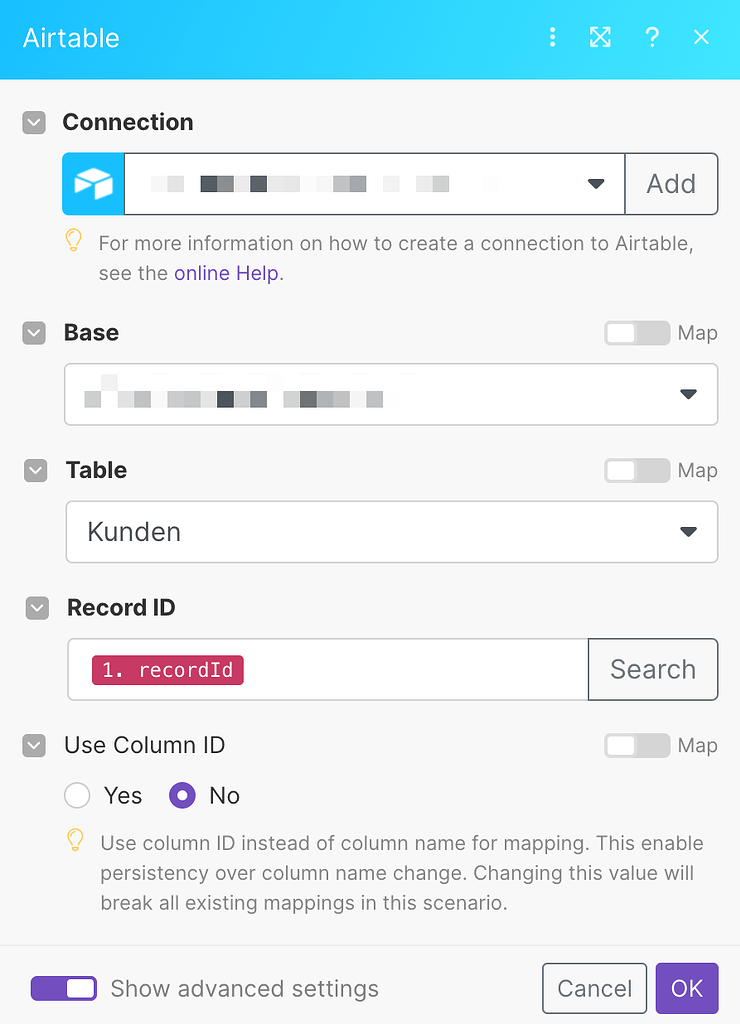This screenshot has height=1024, width=740.
Task: Turn off Show advanced settings
Action: coord(63,988)
